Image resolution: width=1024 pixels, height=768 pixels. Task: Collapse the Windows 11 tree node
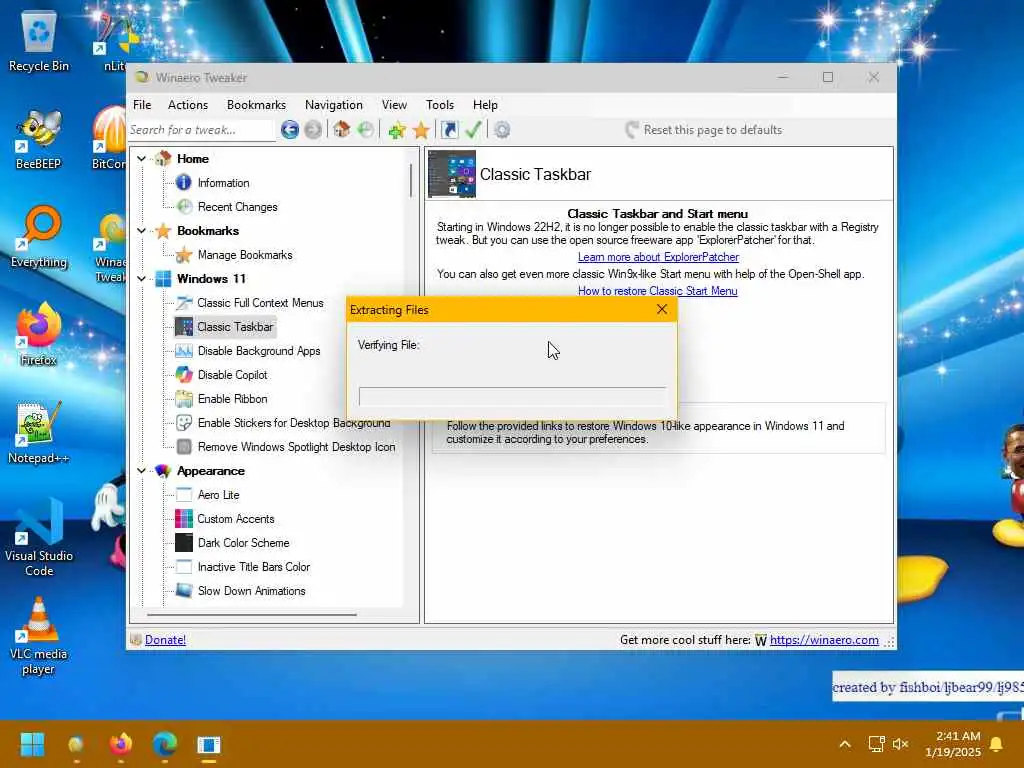click(x=142, y=279)
